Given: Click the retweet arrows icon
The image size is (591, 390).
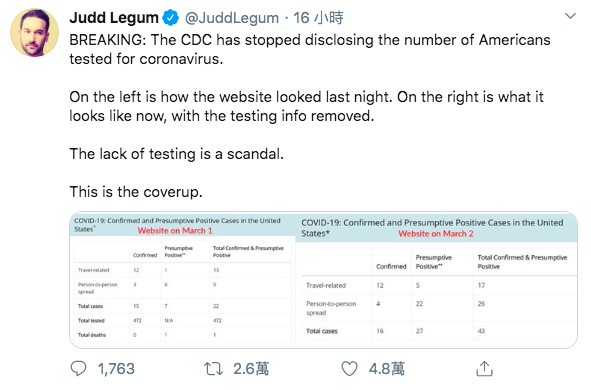Looking at the screenshot, I should pyautogui.click(x=213, y=369).
